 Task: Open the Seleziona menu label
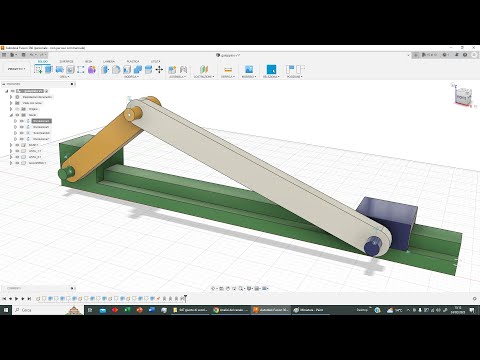(x=271, y=77)
